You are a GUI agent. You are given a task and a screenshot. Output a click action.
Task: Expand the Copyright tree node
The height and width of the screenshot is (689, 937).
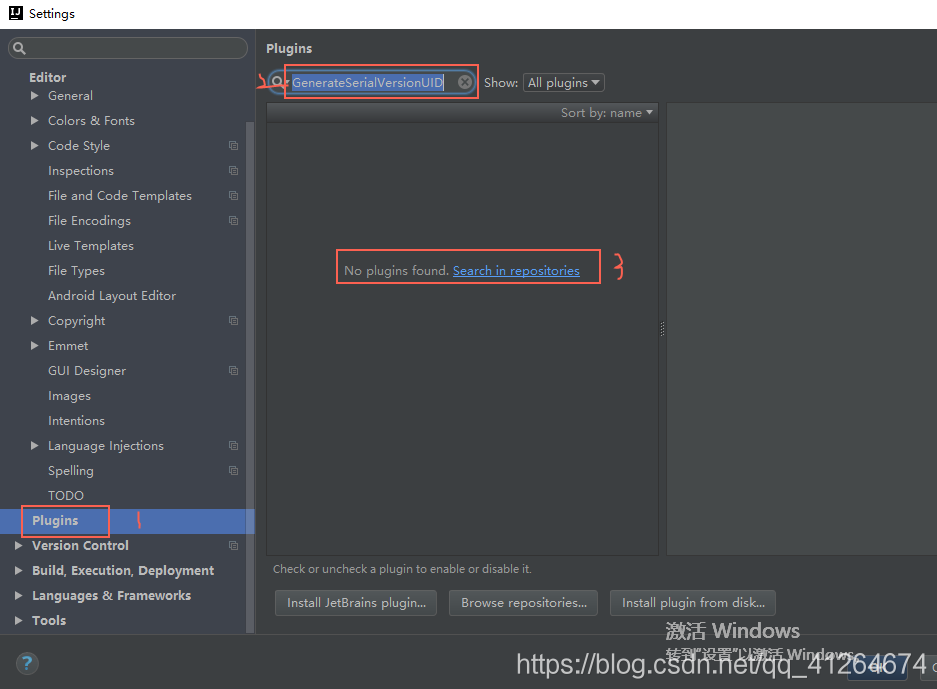(33, 320)
